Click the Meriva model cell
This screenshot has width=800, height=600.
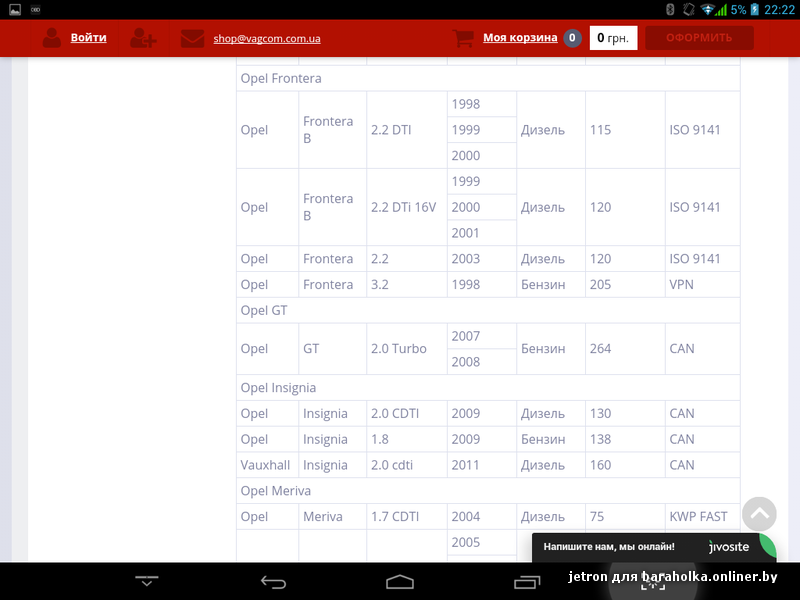(x=332, y=517)
